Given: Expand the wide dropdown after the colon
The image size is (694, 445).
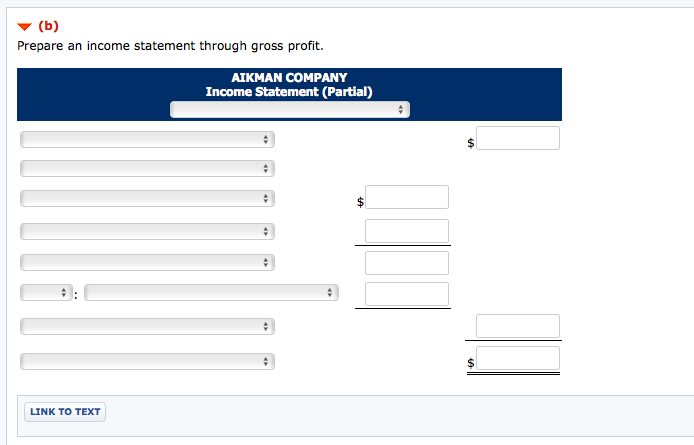Looking at the screenshot, I should tap(211, 294).
